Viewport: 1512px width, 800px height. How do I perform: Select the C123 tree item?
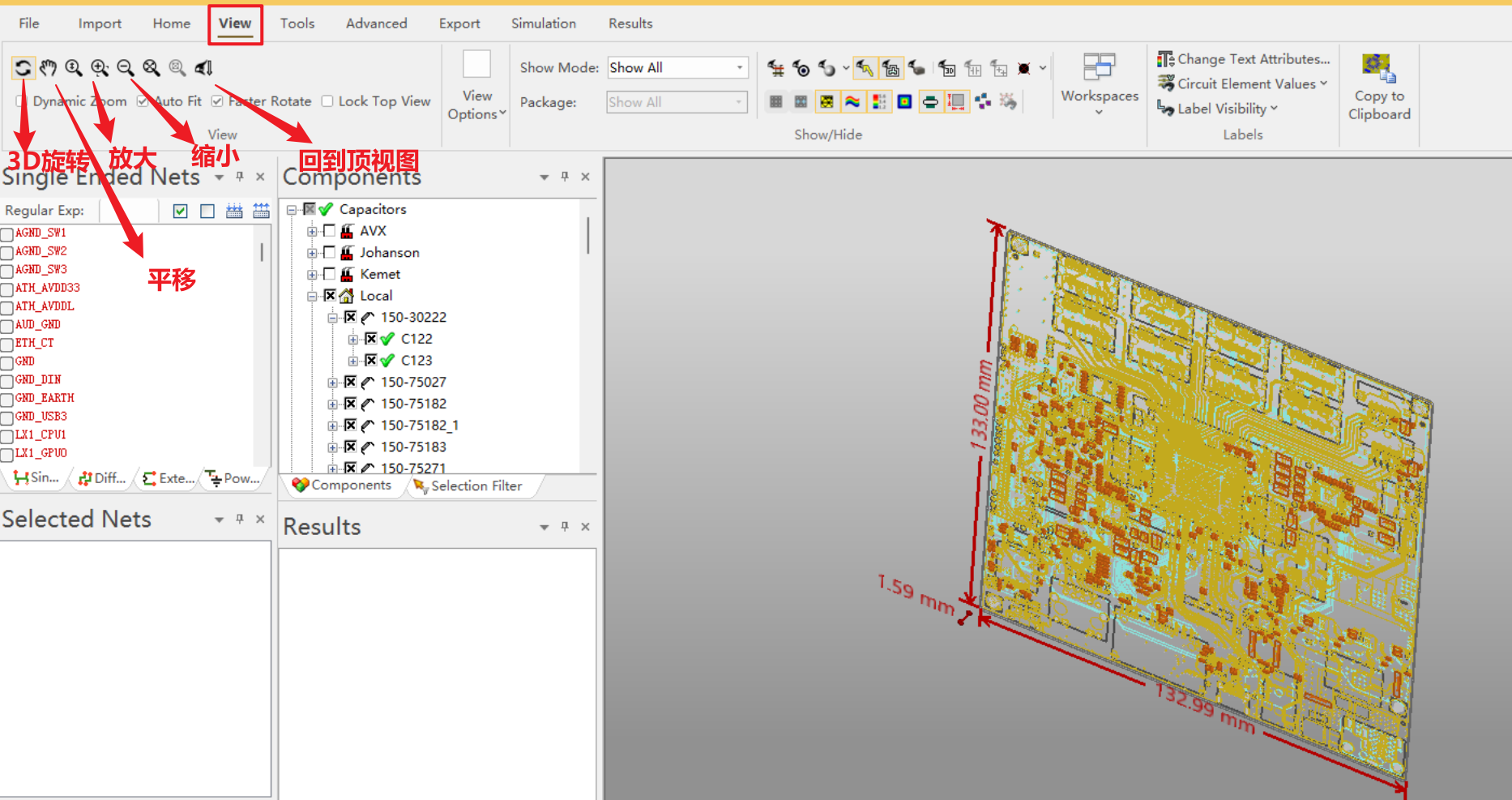pyautogui.click(x=416, y=361)
